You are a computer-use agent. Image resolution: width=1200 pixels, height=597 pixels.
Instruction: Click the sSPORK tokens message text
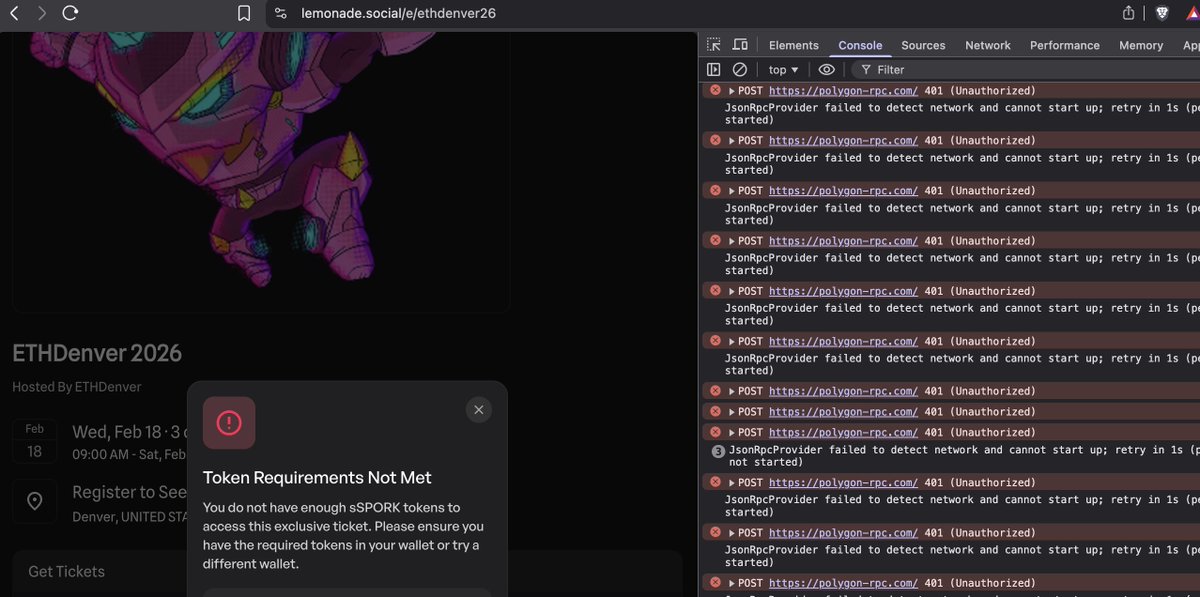point(343,536)
